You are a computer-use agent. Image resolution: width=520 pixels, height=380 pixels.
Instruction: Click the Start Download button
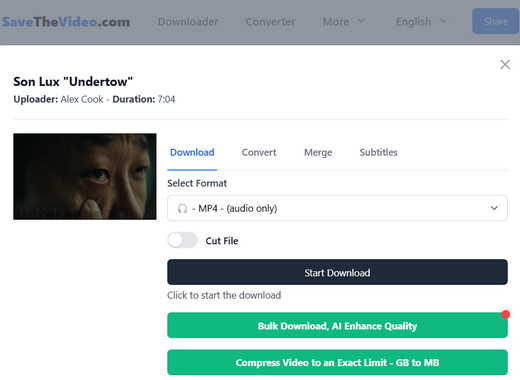point(337,272)
